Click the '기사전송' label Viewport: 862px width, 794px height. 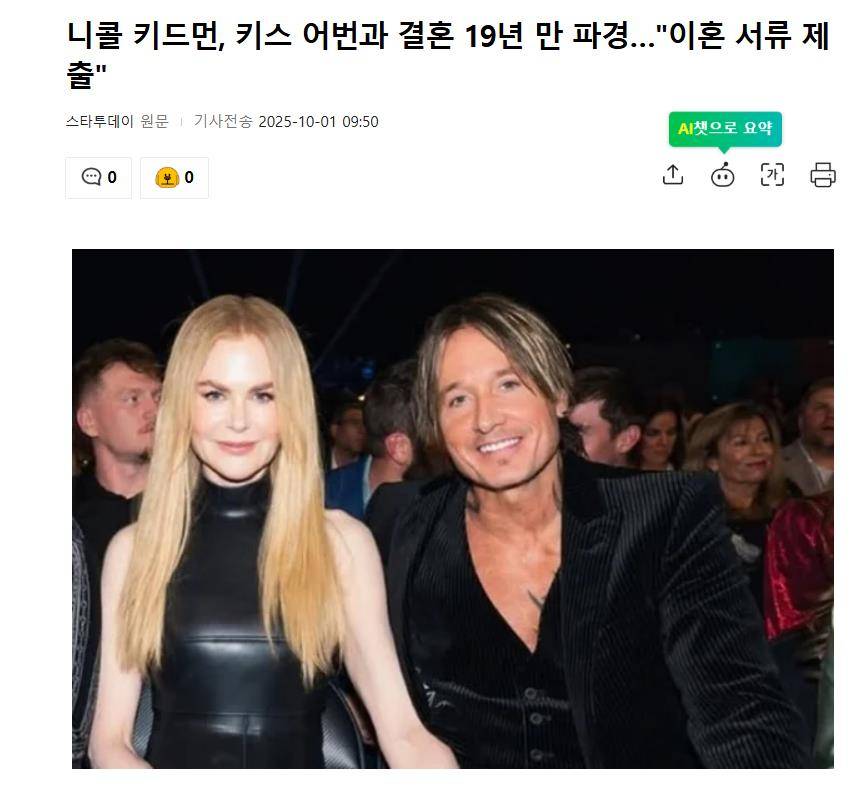pos(223,121)
